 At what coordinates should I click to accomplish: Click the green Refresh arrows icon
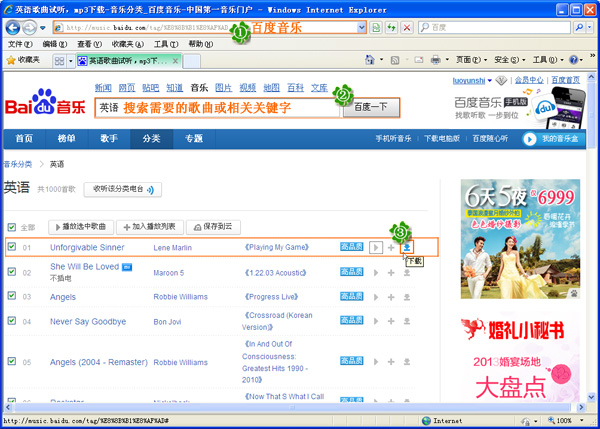point(391,28)
